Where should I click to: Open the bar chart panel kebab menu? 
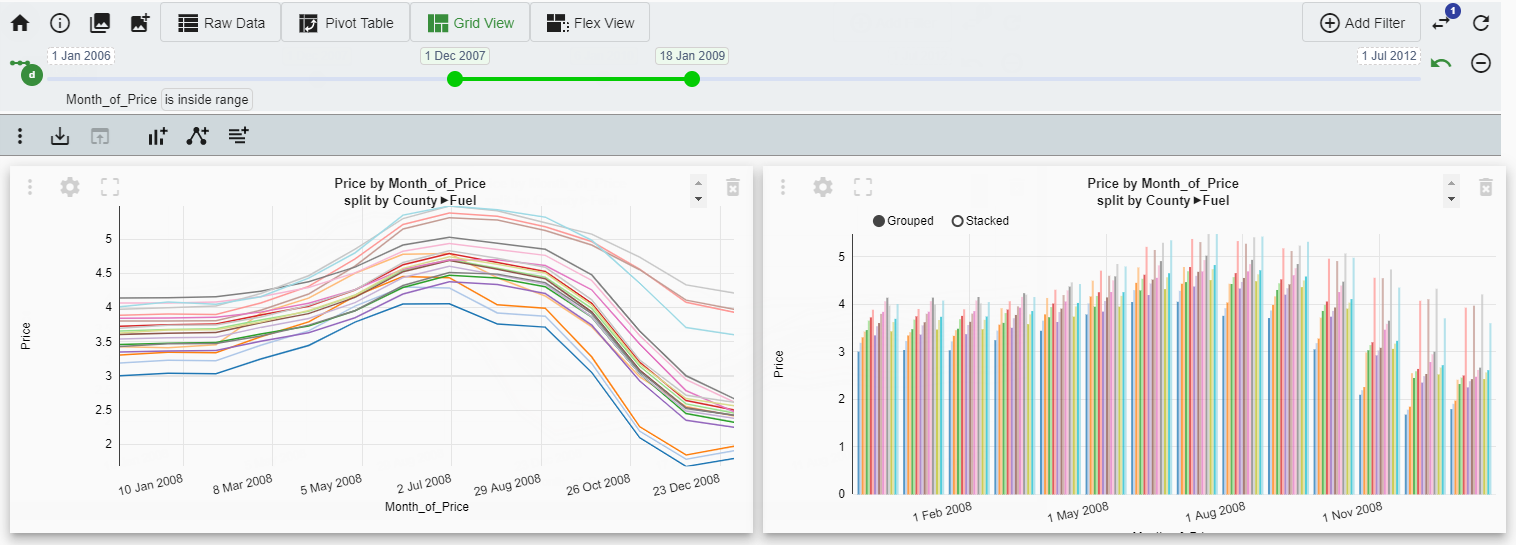783,187
